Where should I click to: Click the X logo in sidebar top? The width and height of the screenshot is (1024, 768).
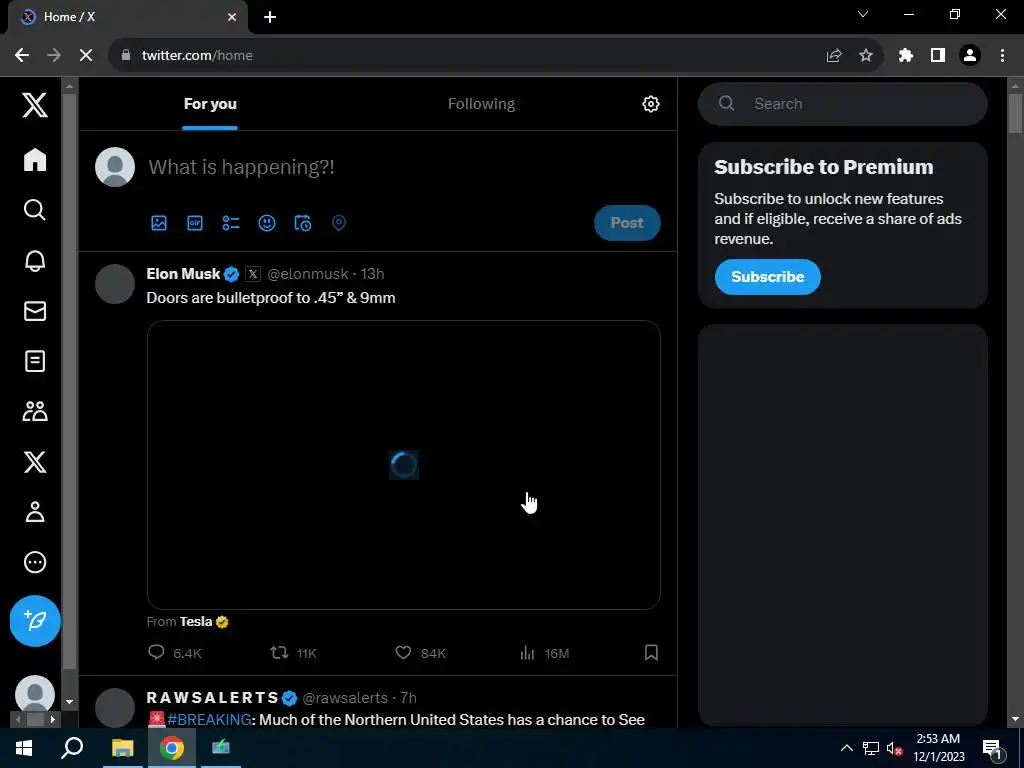point(35,104)
